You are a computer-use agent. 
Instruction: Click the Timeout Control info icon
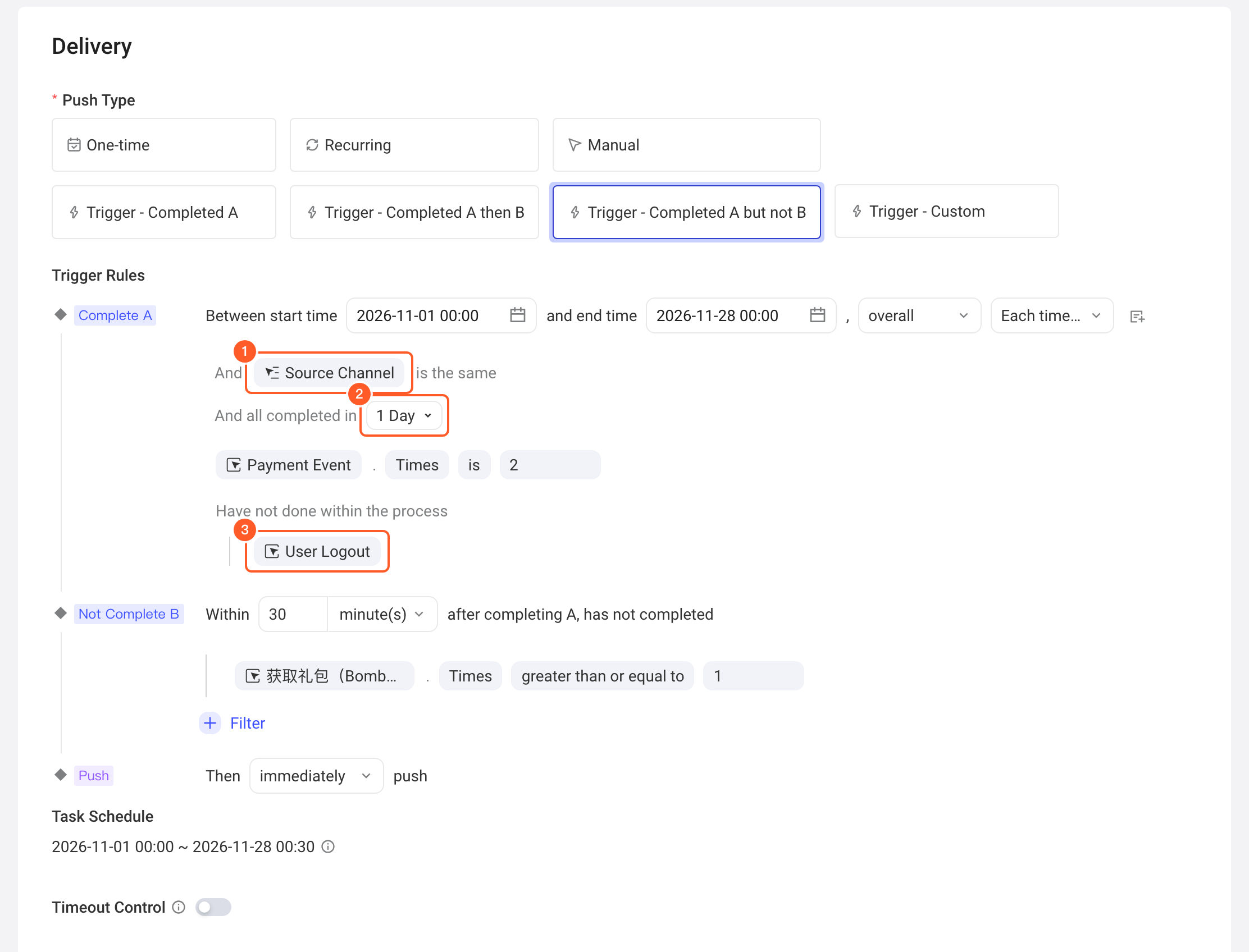tap(179, 907)
